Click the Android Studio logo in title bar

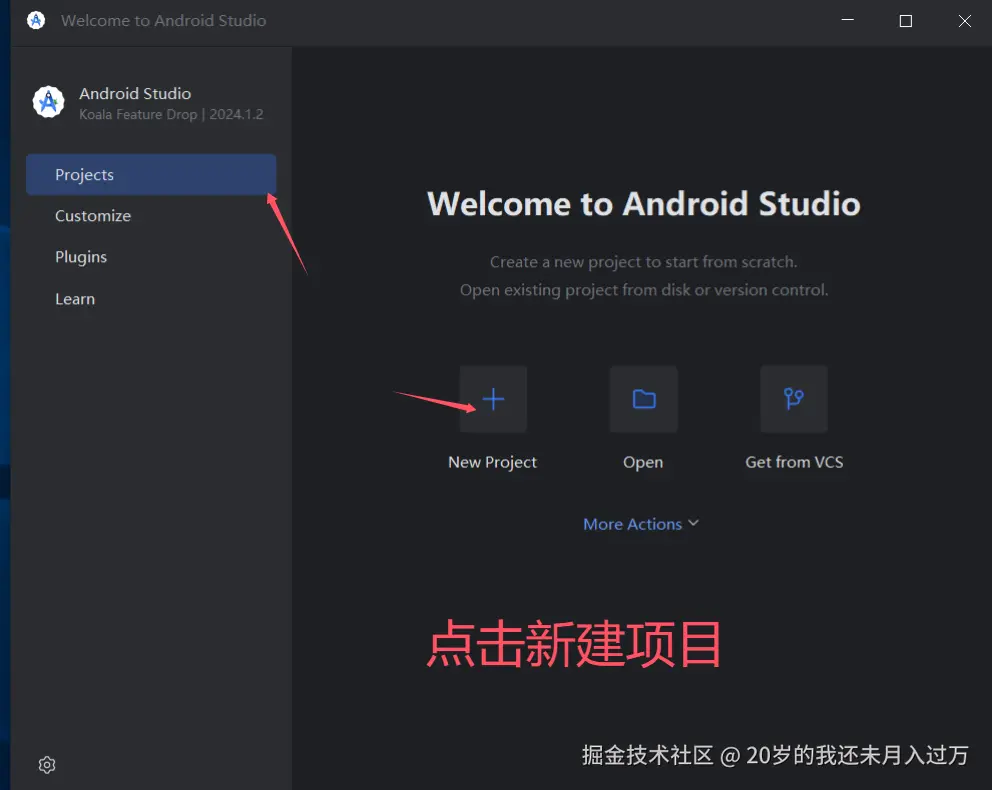point(36,20)
